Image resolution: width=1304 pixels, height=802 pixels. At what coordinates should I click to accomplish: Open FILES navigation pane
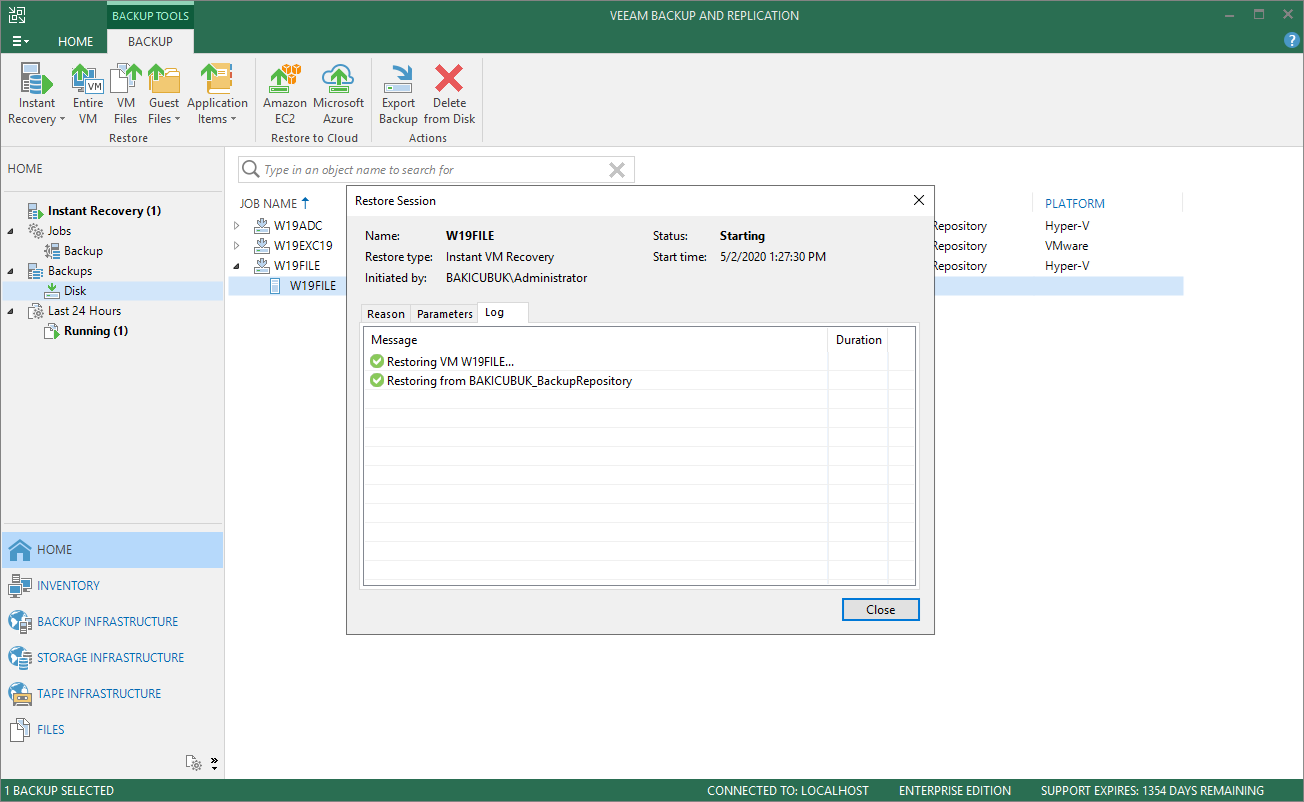112,730
